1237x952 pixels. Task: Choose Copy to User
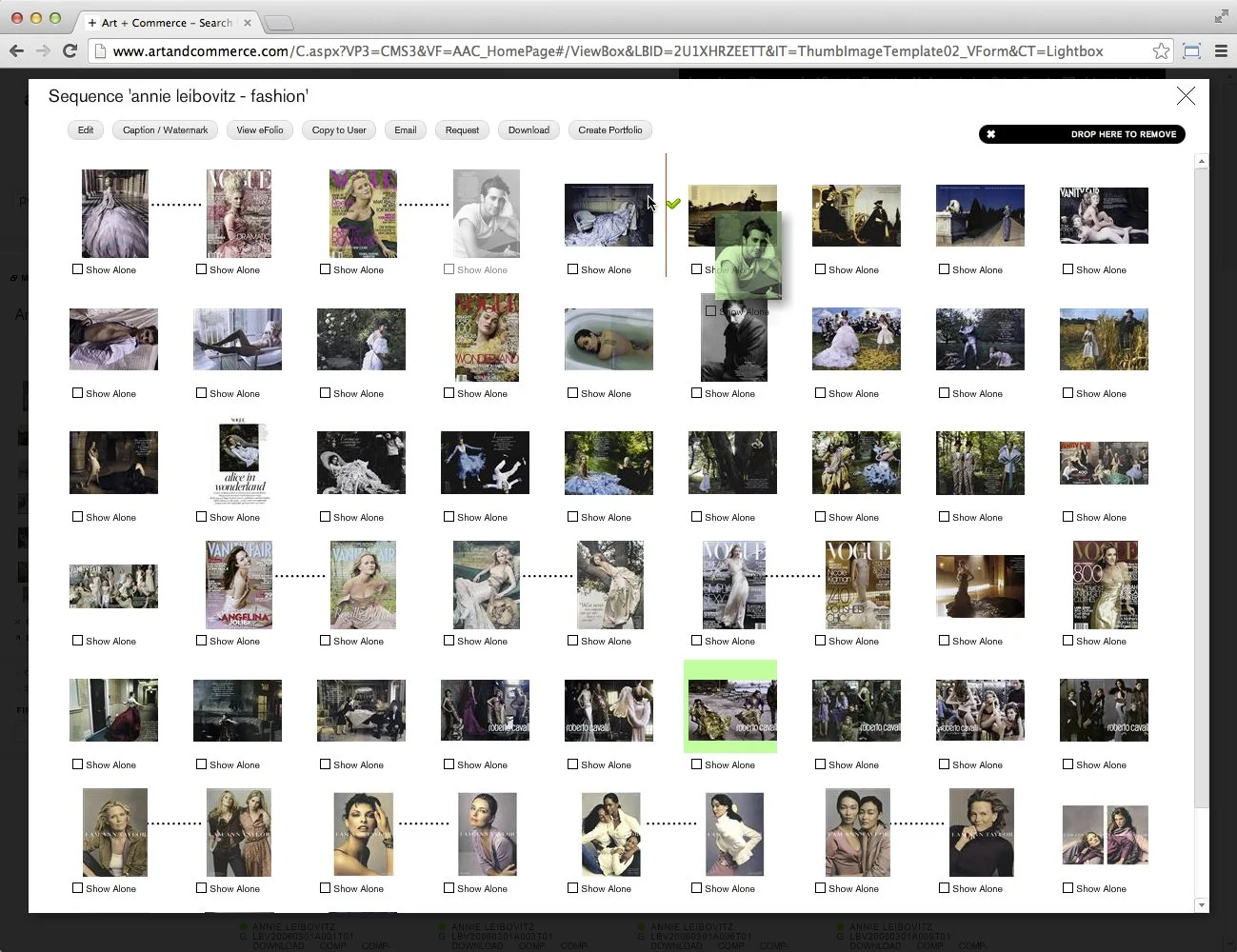pyautogui.click(x=339, y=130)
